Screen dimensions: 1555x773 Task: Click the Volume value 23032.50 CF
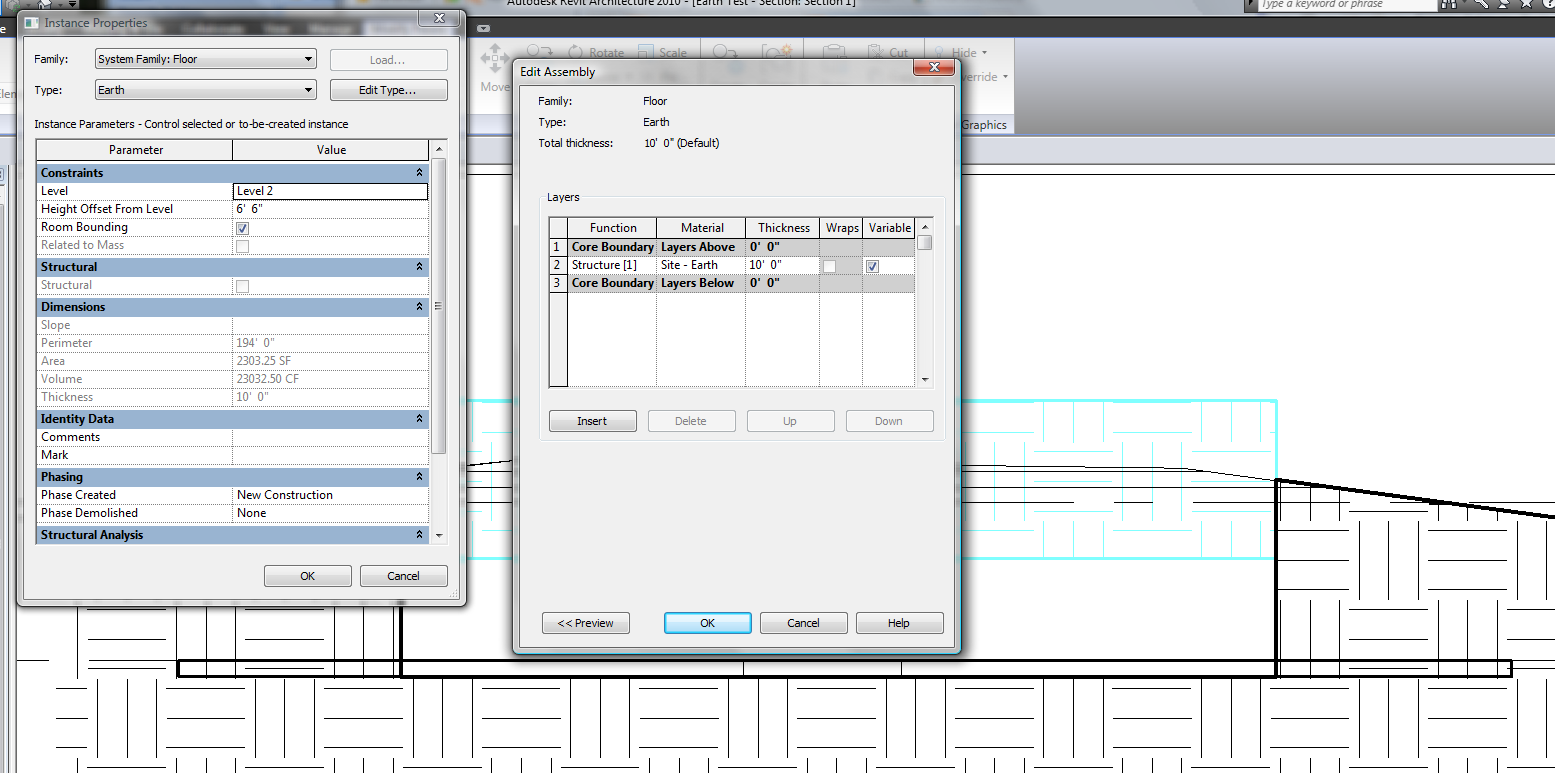coord(330,379)
